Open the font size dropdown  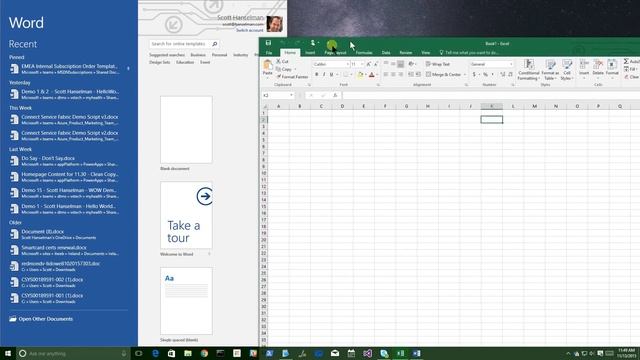coord(362,64)
